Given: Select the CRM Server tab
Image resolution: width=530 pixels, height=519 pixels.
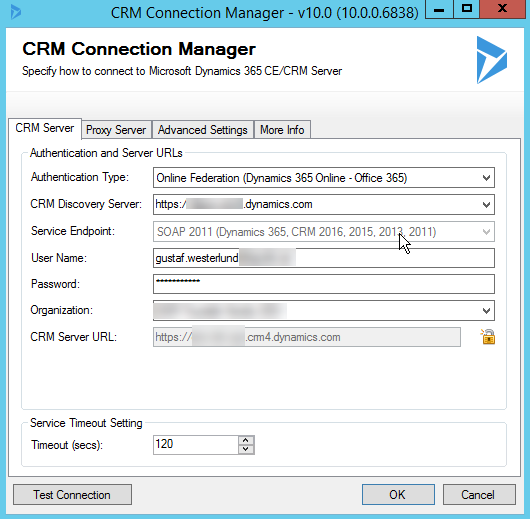Looking at the screenshot, I should [x=45, y=128].
